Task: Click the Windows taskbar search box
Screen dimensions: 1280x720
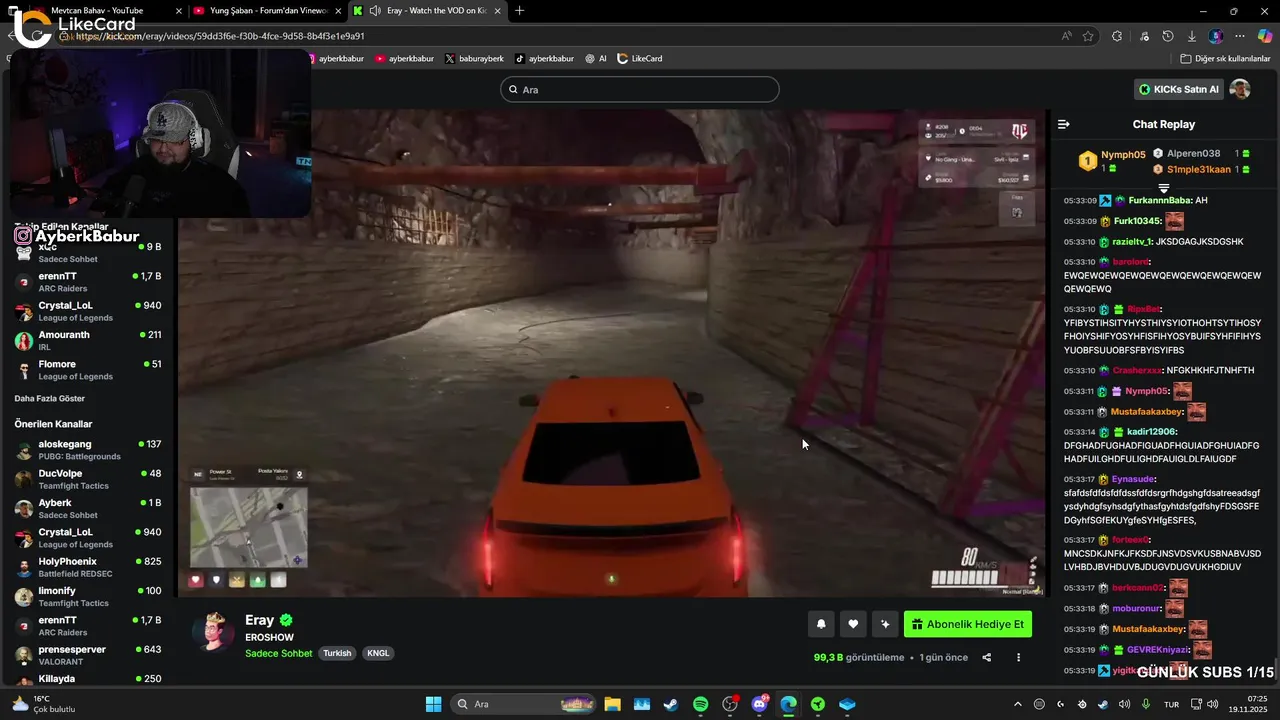Action: [524, 704]
